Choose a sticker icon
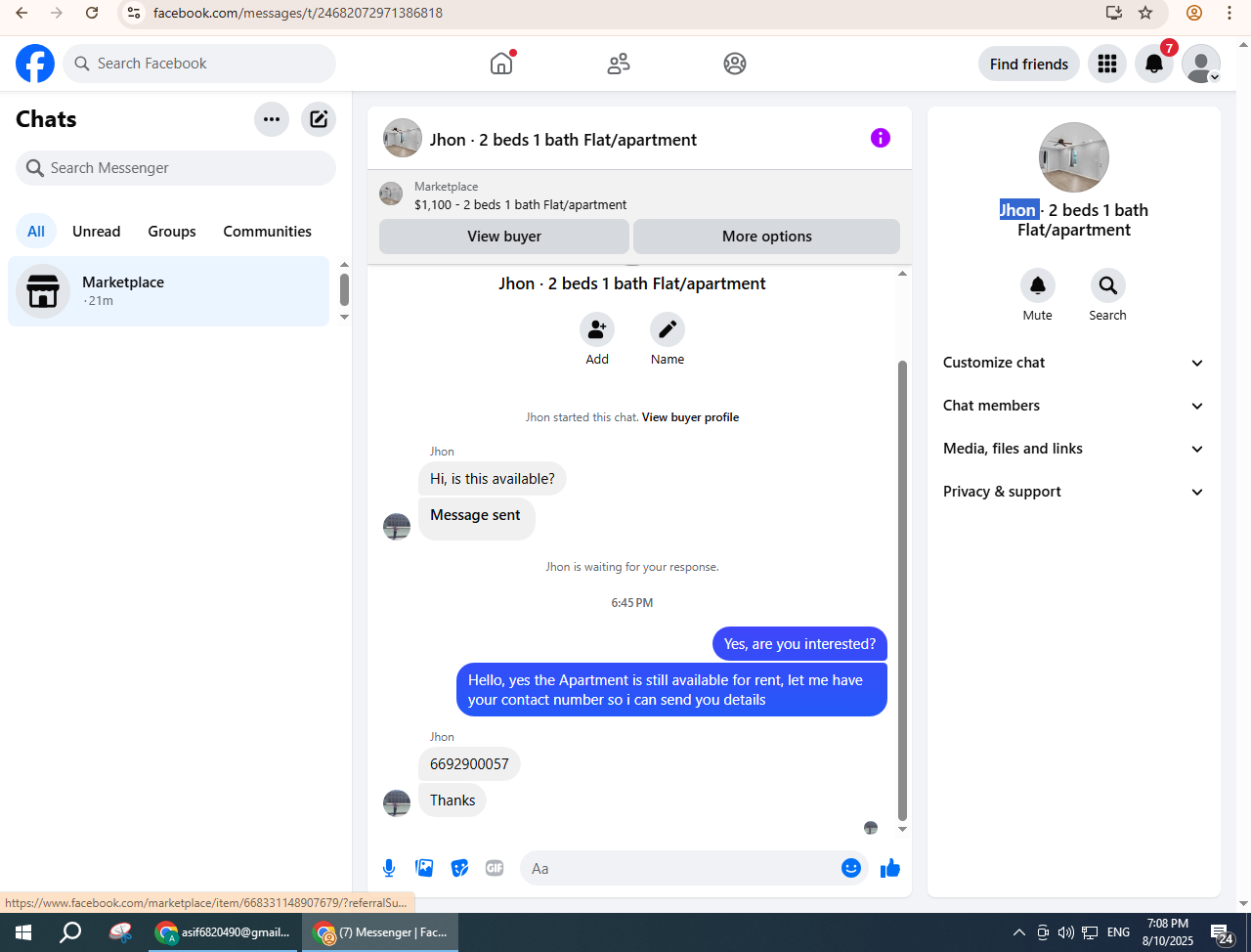1251x952 pixels. [459, 868]
